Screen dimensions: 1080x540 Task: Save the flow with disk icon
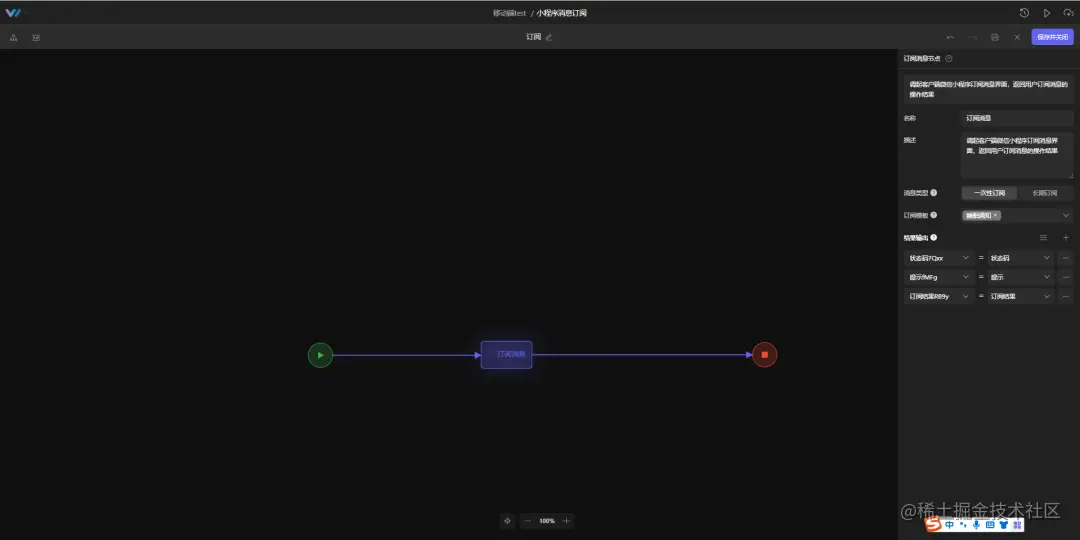tap(995, 37)
